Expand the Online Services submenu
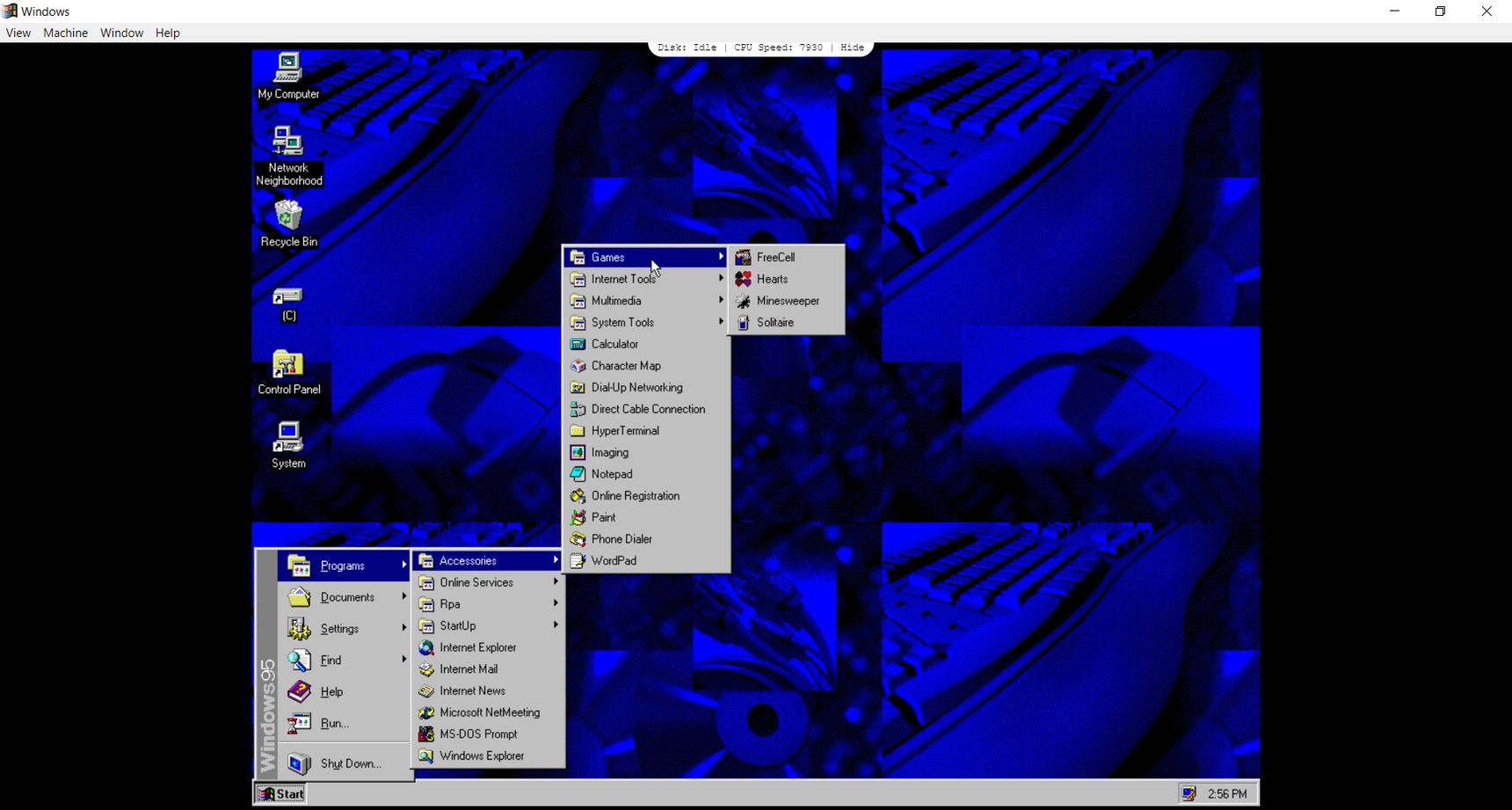 point(488,582)
